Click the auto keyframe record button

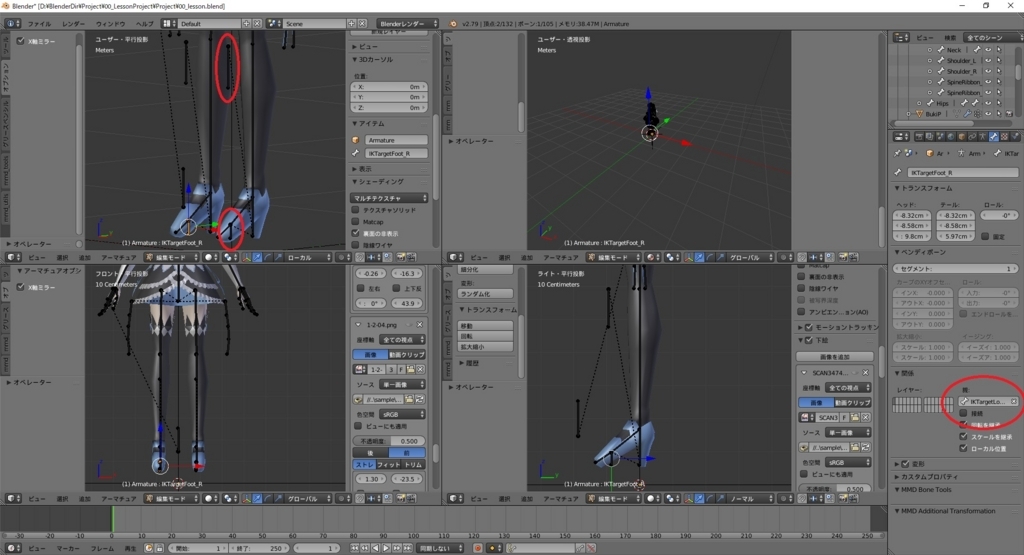(477, 548)
